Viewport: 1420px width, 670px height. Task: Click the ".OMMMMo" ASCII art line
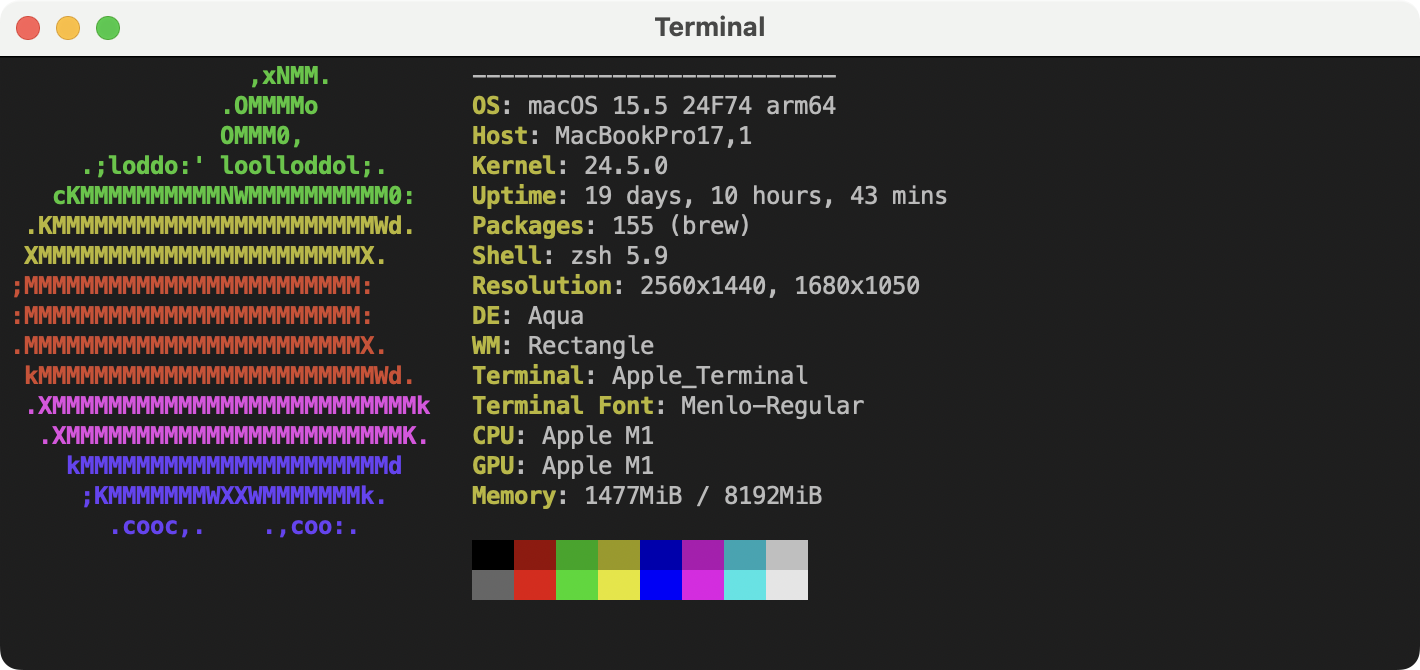pos(269,106)
